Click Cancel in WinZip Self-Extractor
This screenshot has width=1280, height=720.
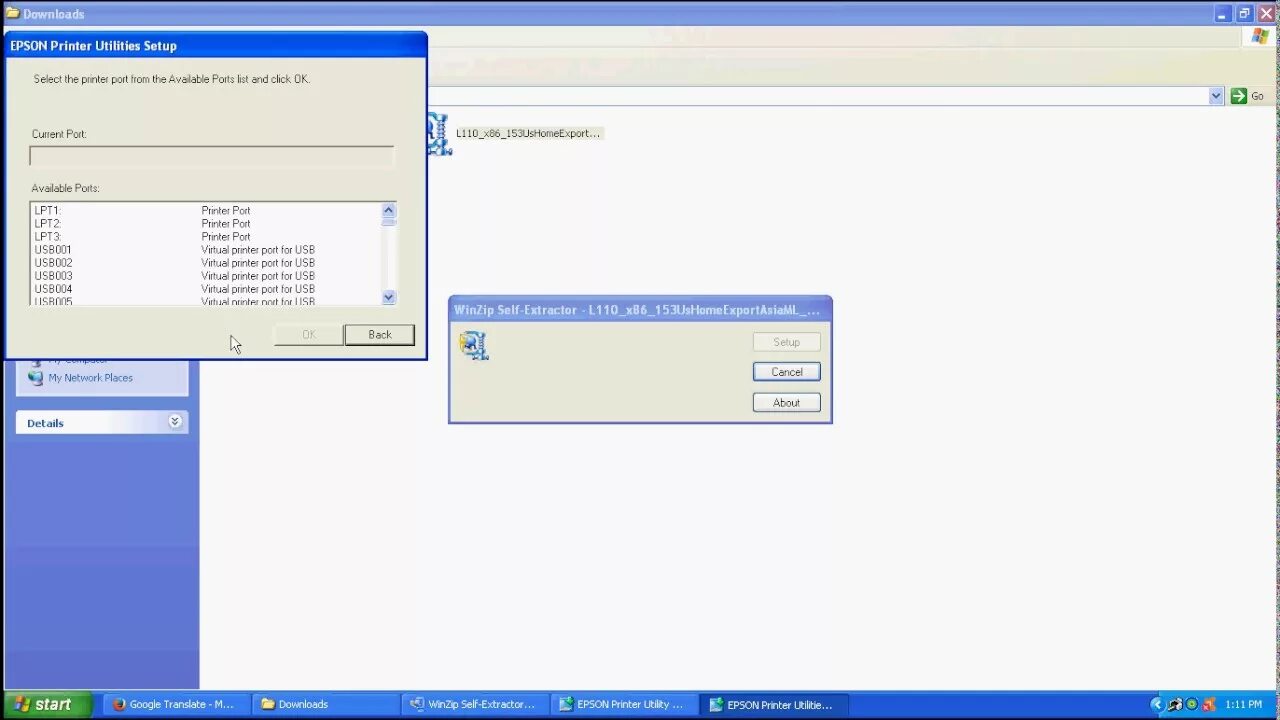[x=786, y=372]
